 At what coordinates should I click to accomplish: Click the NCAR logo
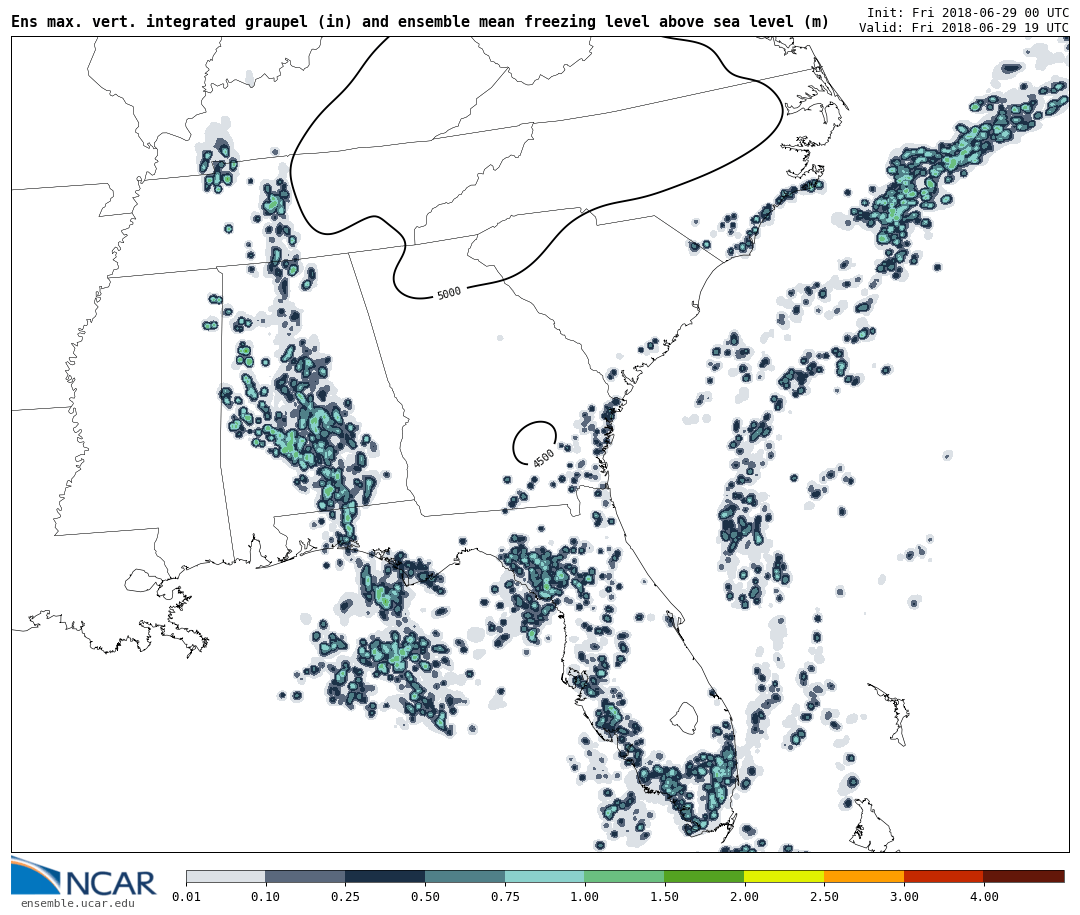point(84,879)
